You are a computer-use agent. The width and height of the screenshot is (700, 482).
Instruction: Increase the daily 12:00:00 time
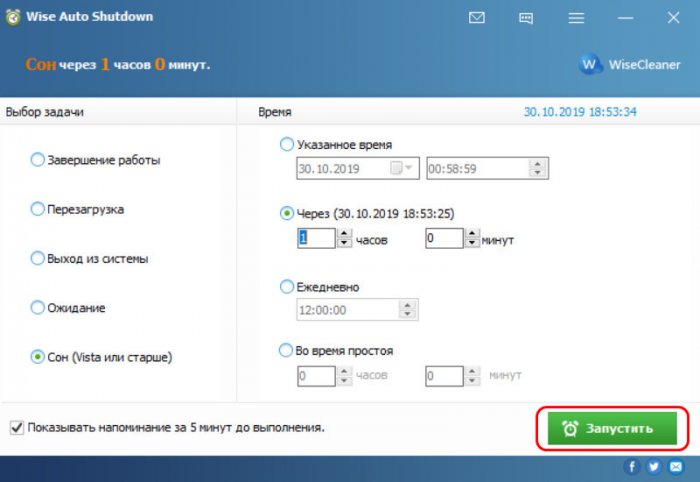point(407,305)
